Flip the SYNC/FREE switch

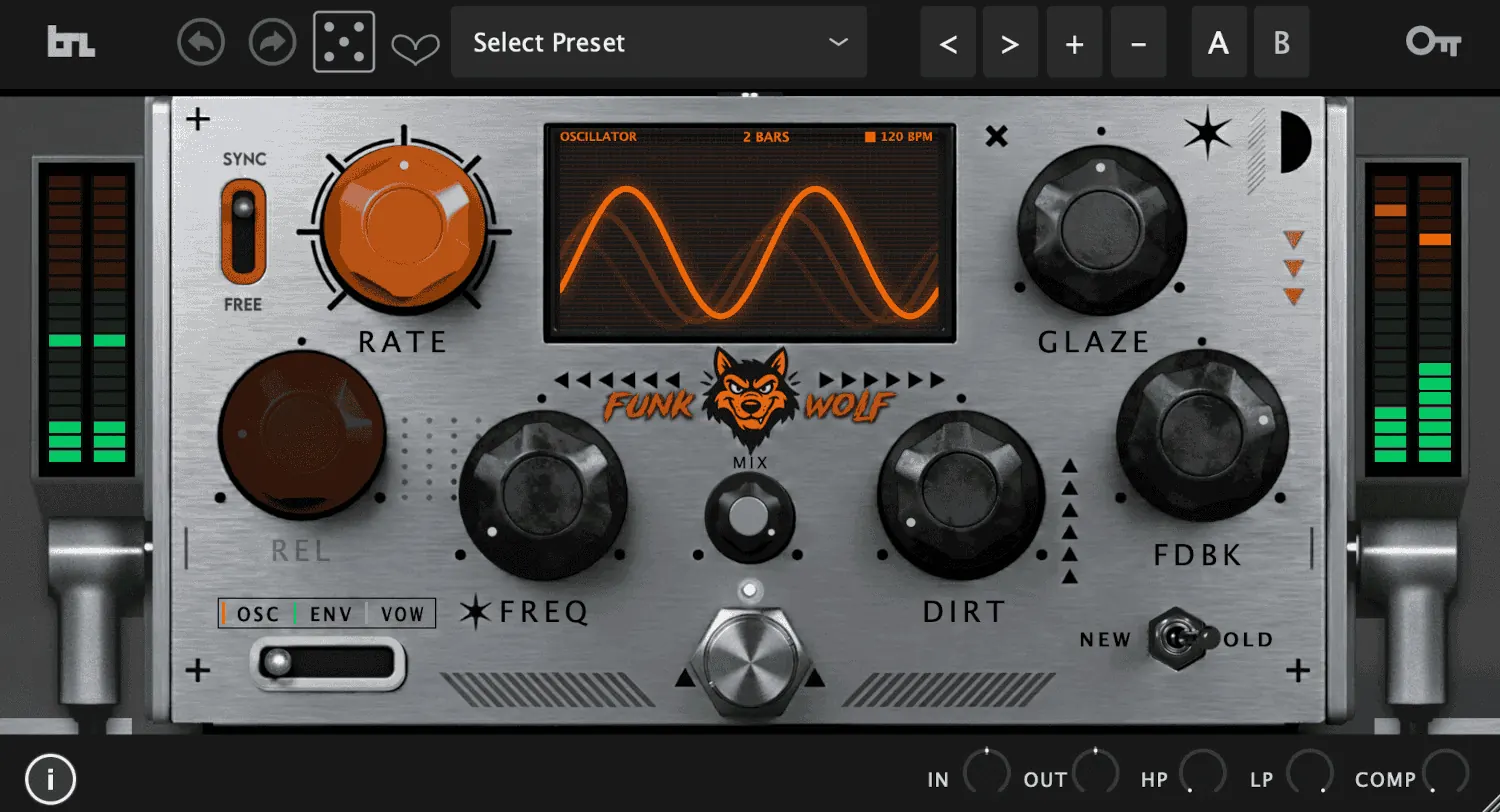241,228
